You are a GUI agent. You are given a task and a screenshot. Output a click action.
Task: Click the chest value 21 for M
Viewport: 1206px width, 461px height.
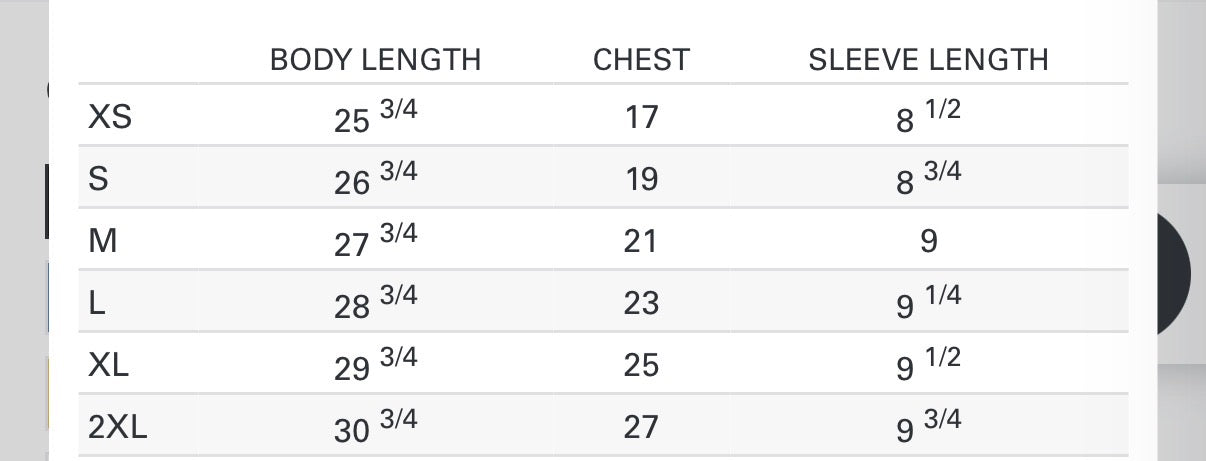(x=641, y=242)
